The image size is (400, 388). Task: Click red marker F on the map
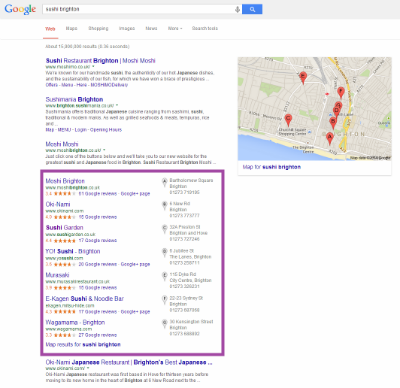(x=340, y=93)
